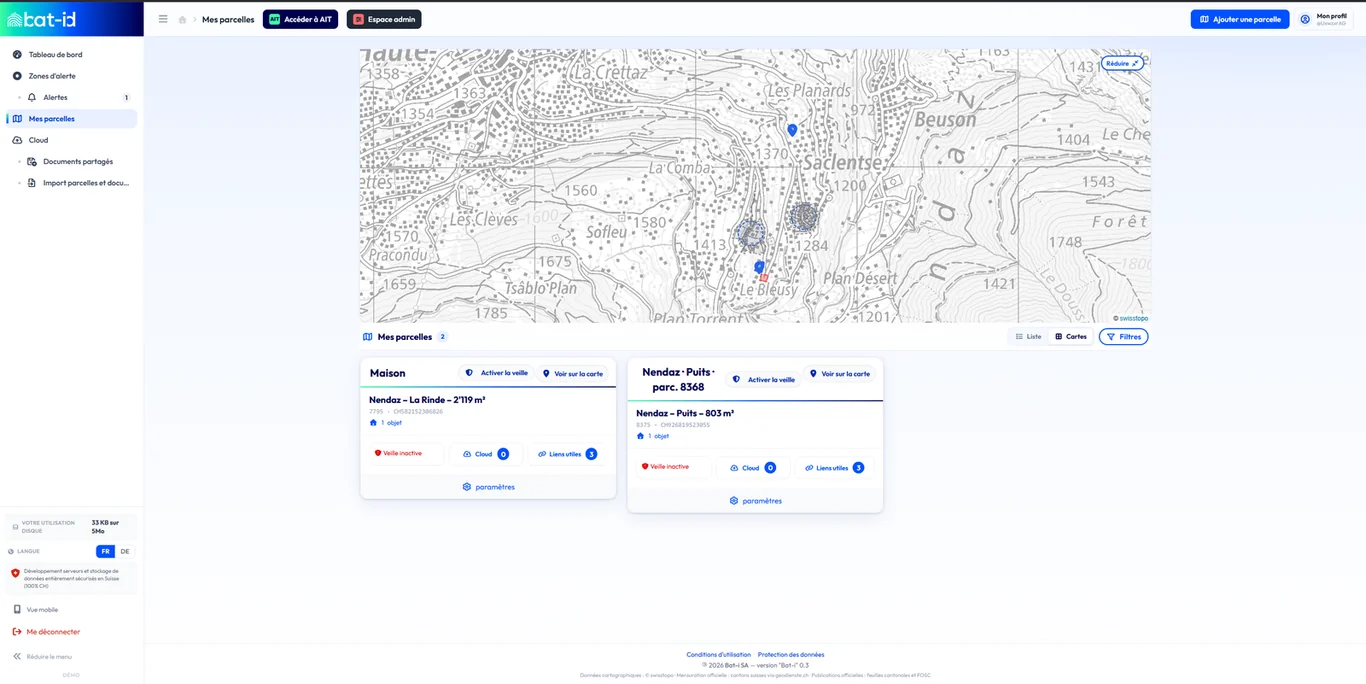The image size is (1366, 684).
Task: Click Ajouter une parcelle
Action: pos(1240,19)
